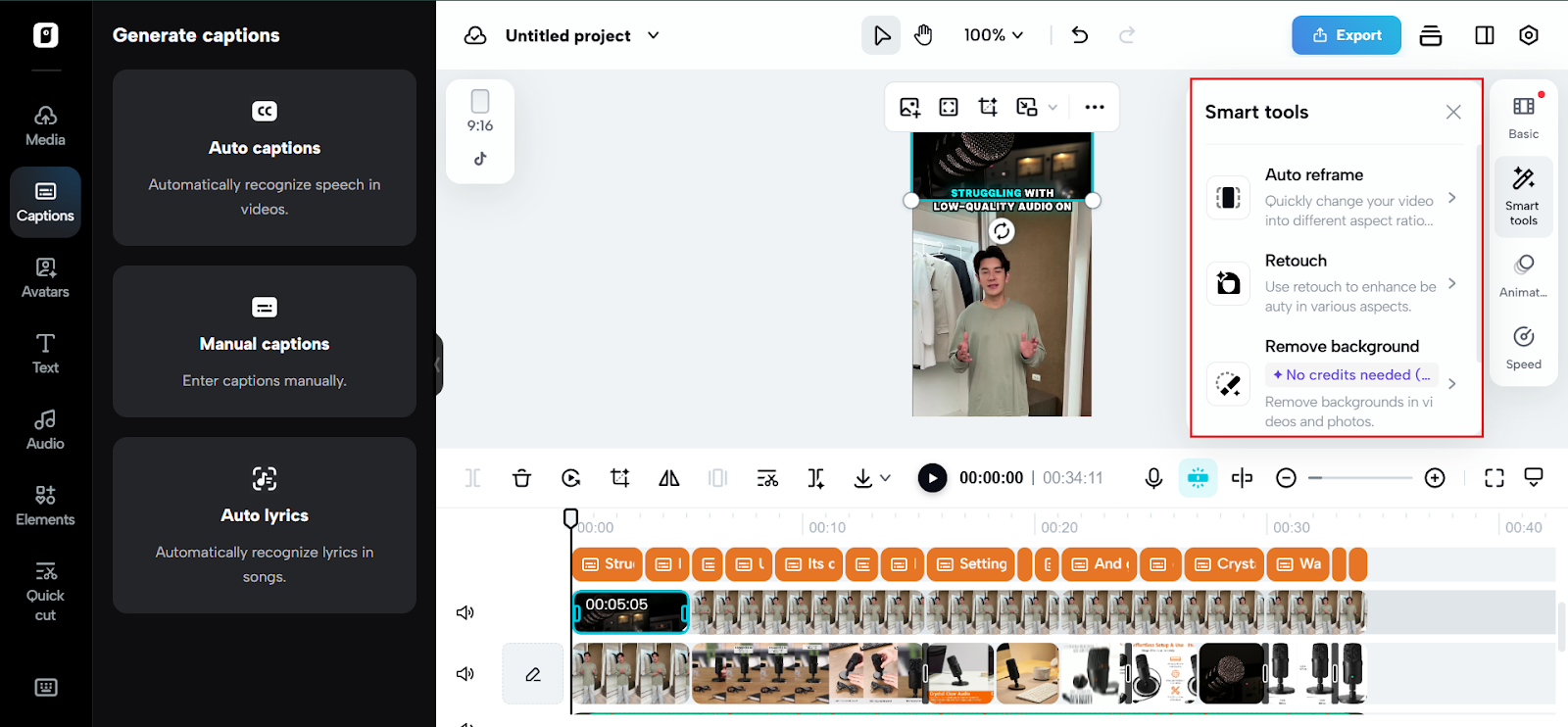Click the pencil edit cover button
Viewport: 1568px width, 727px height.
533,674
